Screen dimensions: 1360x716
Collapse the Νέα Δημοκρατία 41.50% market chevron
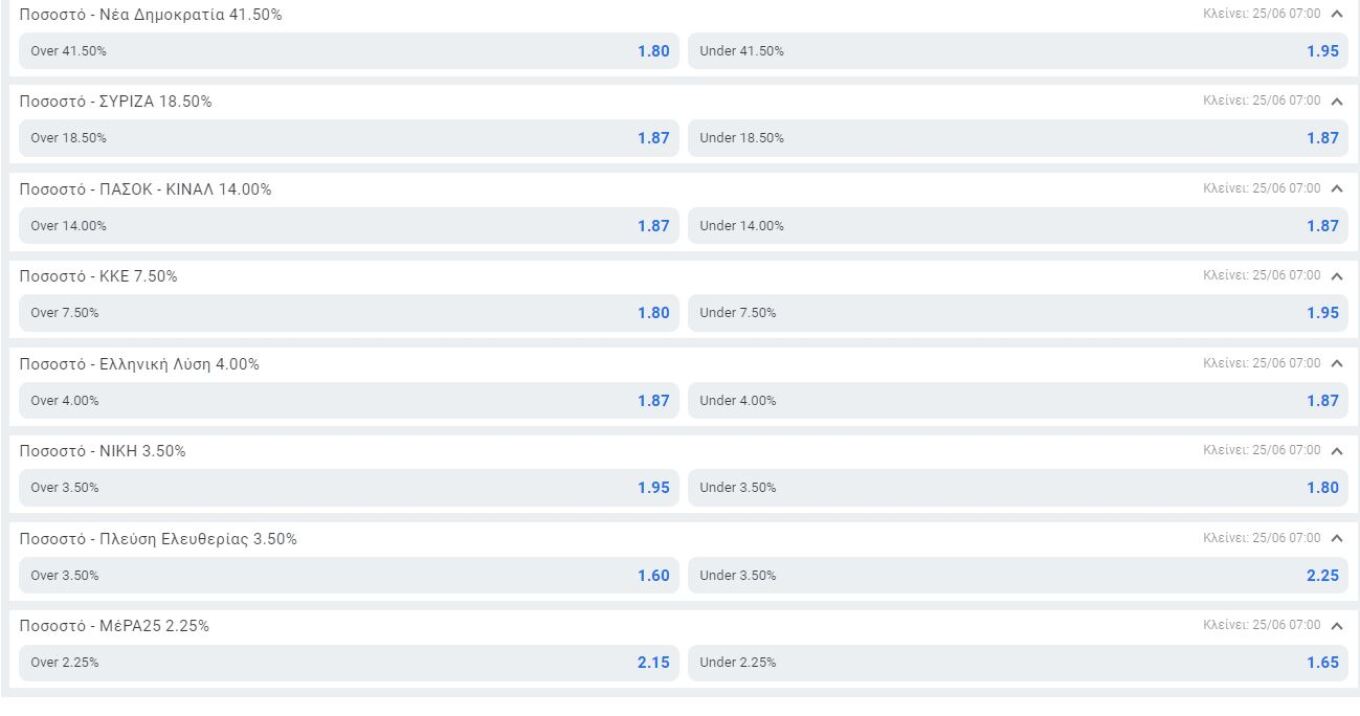(x=1337, y=14)
